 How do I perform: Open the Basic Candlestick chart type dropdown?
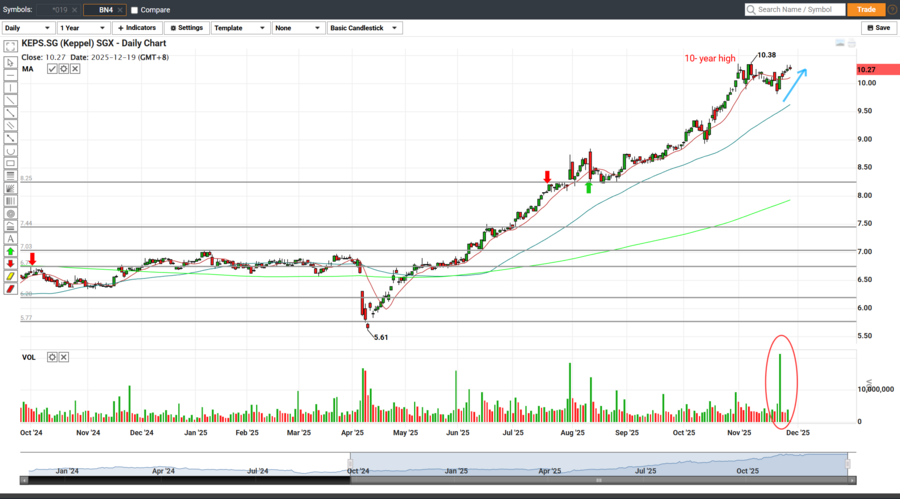pos(366,28)
